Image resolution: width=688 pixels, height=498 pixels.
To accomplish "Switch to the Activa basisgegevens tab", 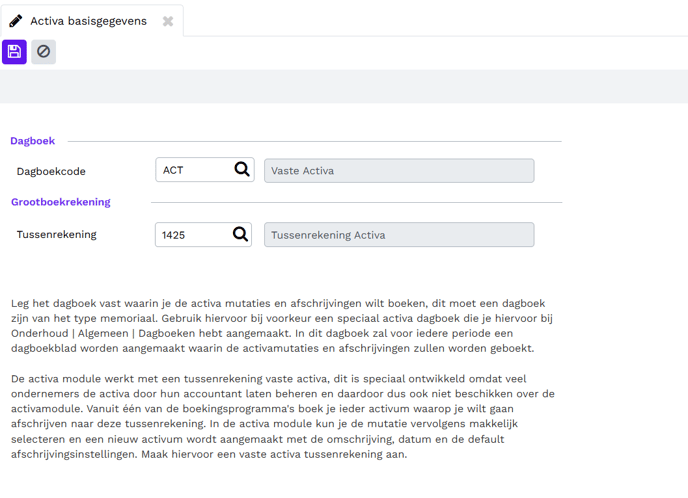I will coord(88,21).
